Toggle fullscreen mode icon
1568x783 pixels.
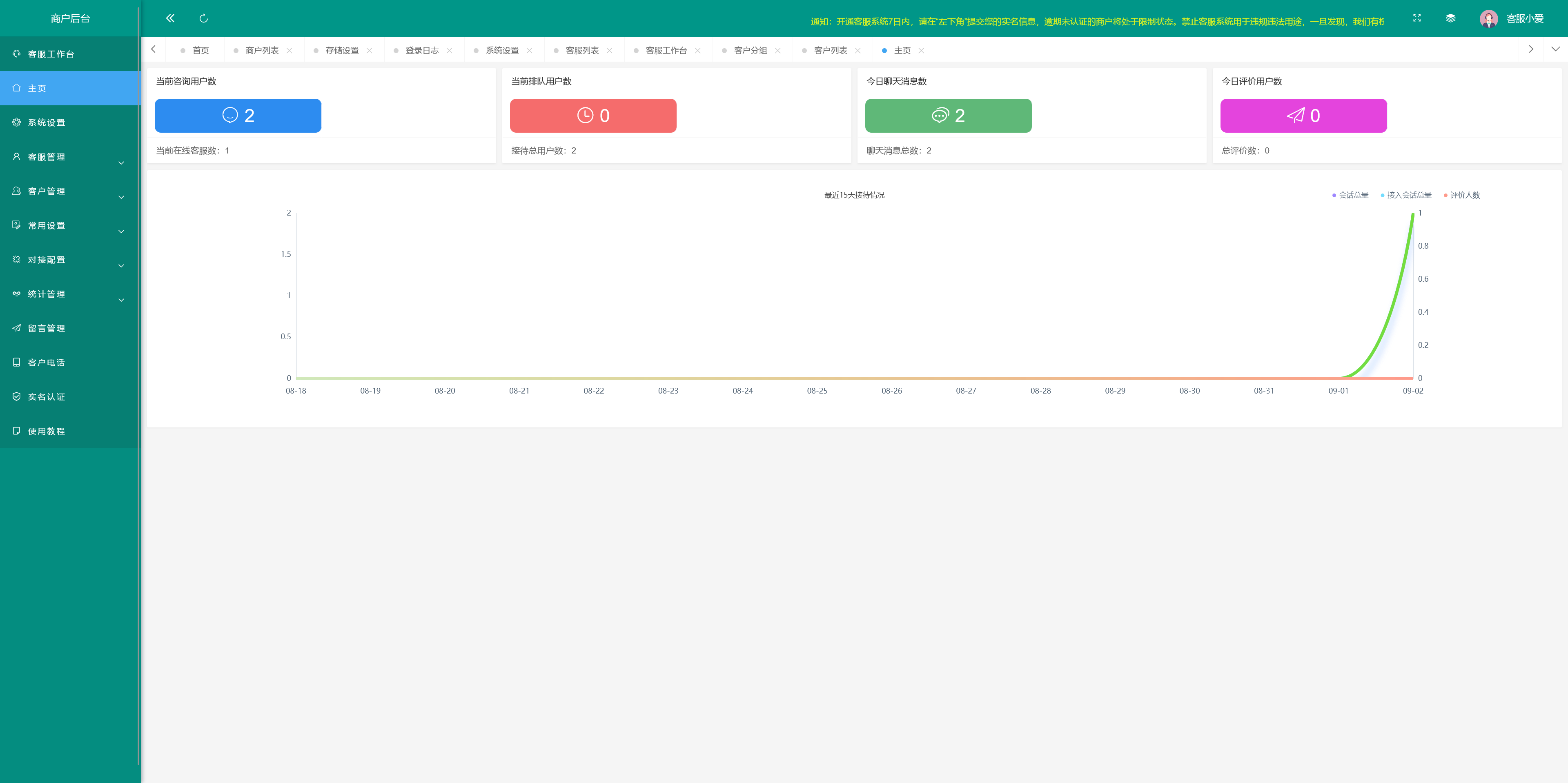pyautogui.click(x=1417, y=18)
